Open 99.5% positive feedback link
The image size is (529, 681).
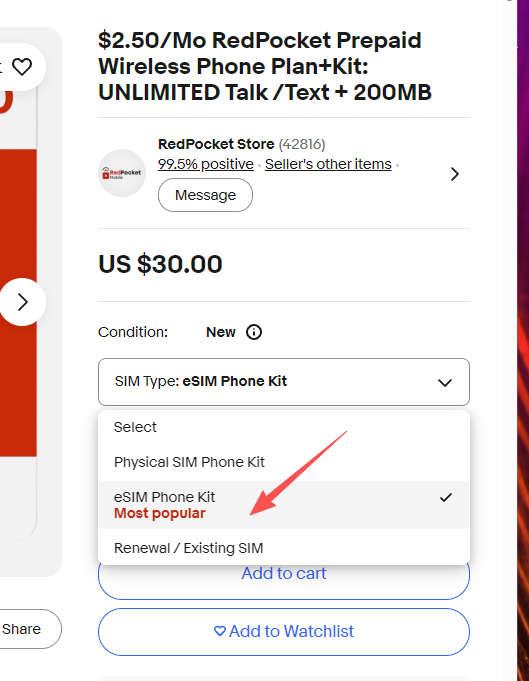coord(206,164)
